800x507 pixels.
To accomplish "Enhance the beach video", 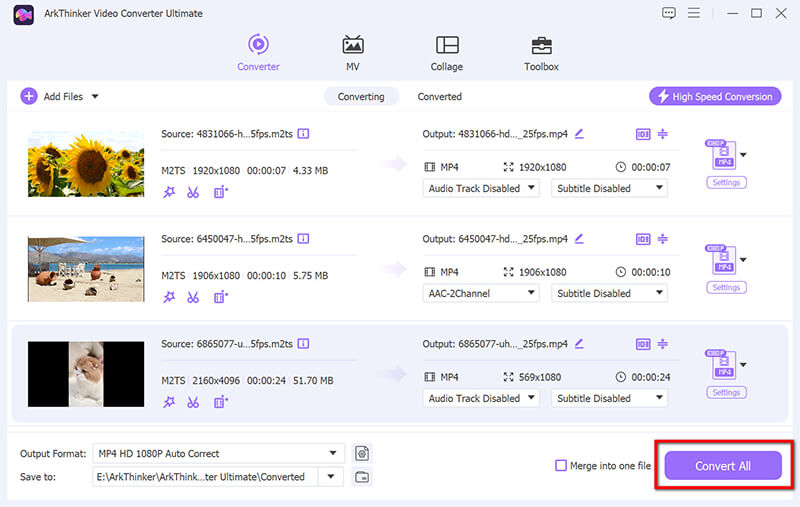I will coord(220,297).
